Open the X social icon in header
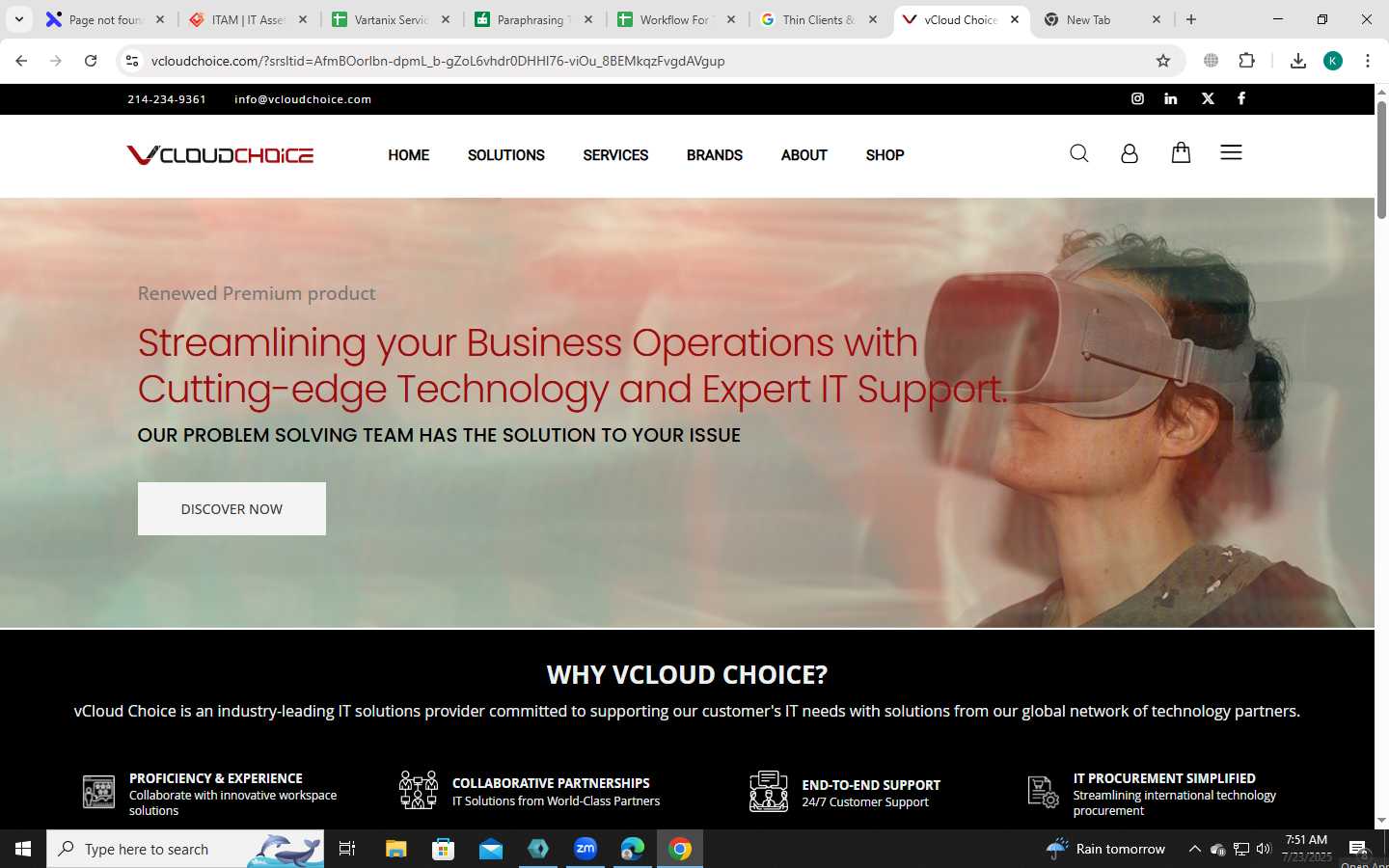The height and width of the screenshot is (868, 1389). tap(1208, 98)
